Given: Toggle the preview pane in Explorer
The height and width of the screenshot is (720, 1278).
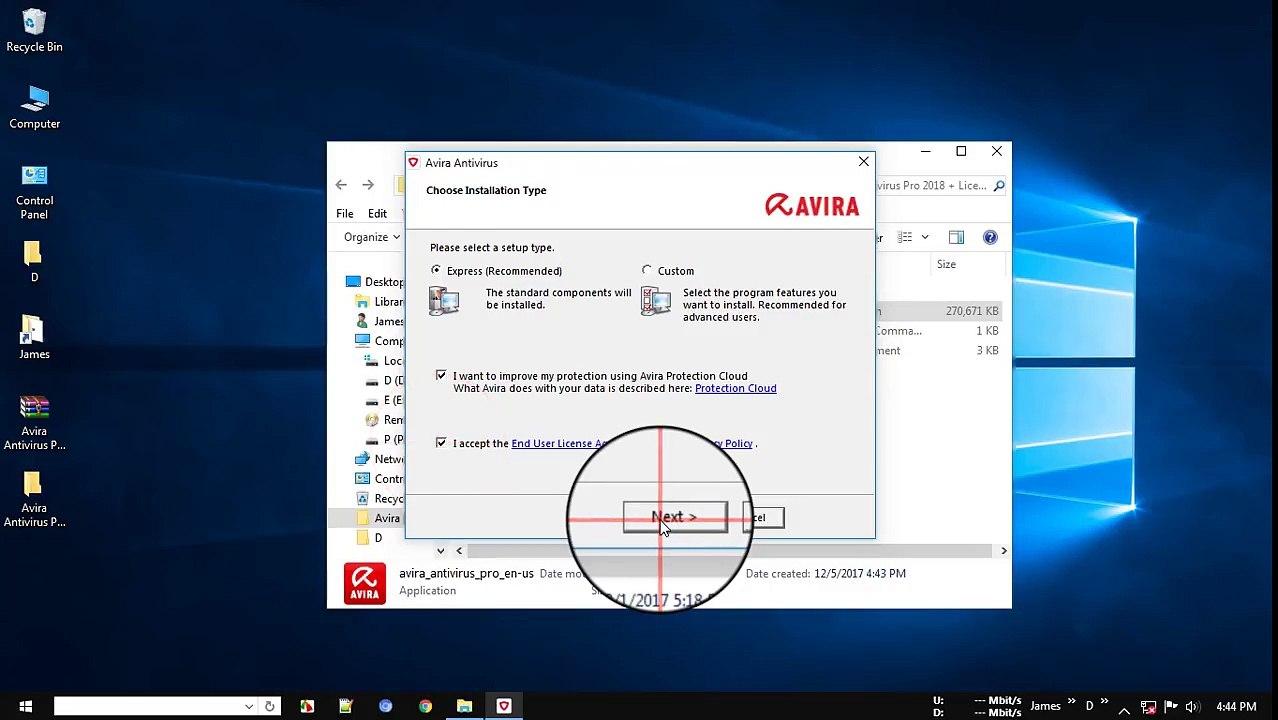Looking at the screenshot, I should click(x=956, y=237).
